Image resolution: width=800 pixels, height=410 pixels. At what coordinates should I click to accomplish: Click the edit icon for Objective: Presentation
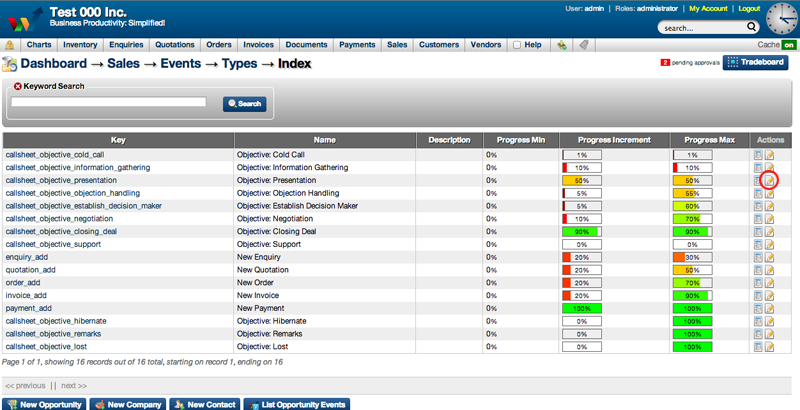pos(769,181)
